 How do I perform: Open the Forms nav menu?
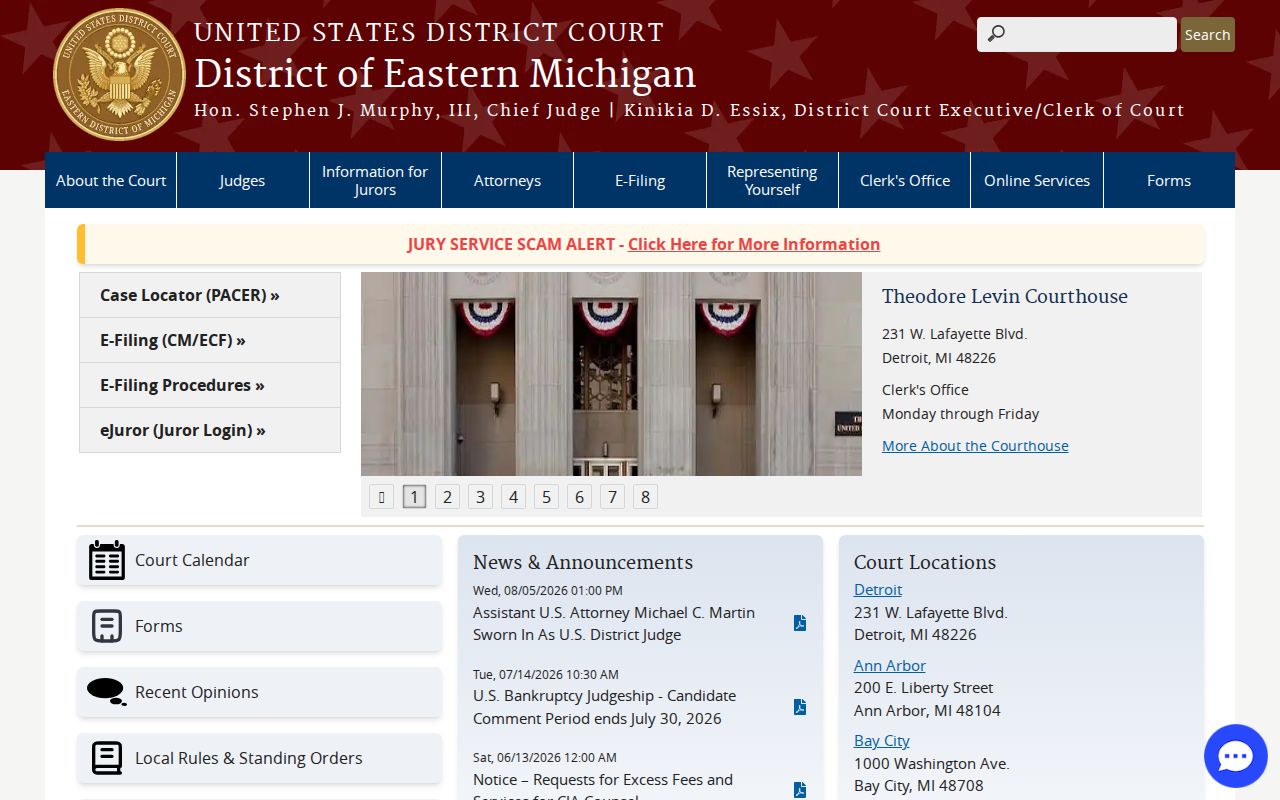[x=1169, y=180]
